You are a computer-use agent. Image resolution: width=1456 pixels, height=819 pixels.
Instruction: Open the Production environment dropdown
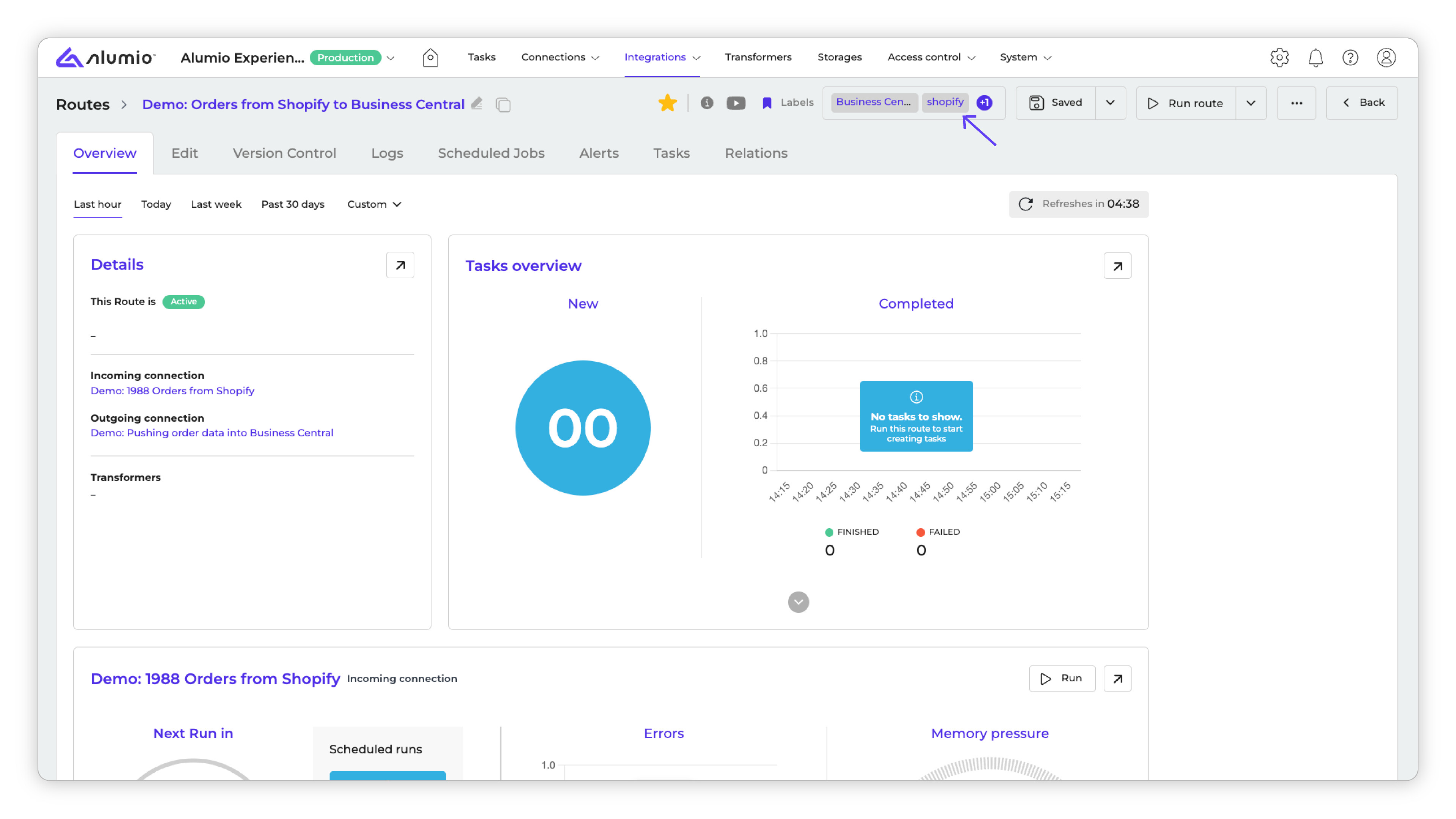click(391, 58)
